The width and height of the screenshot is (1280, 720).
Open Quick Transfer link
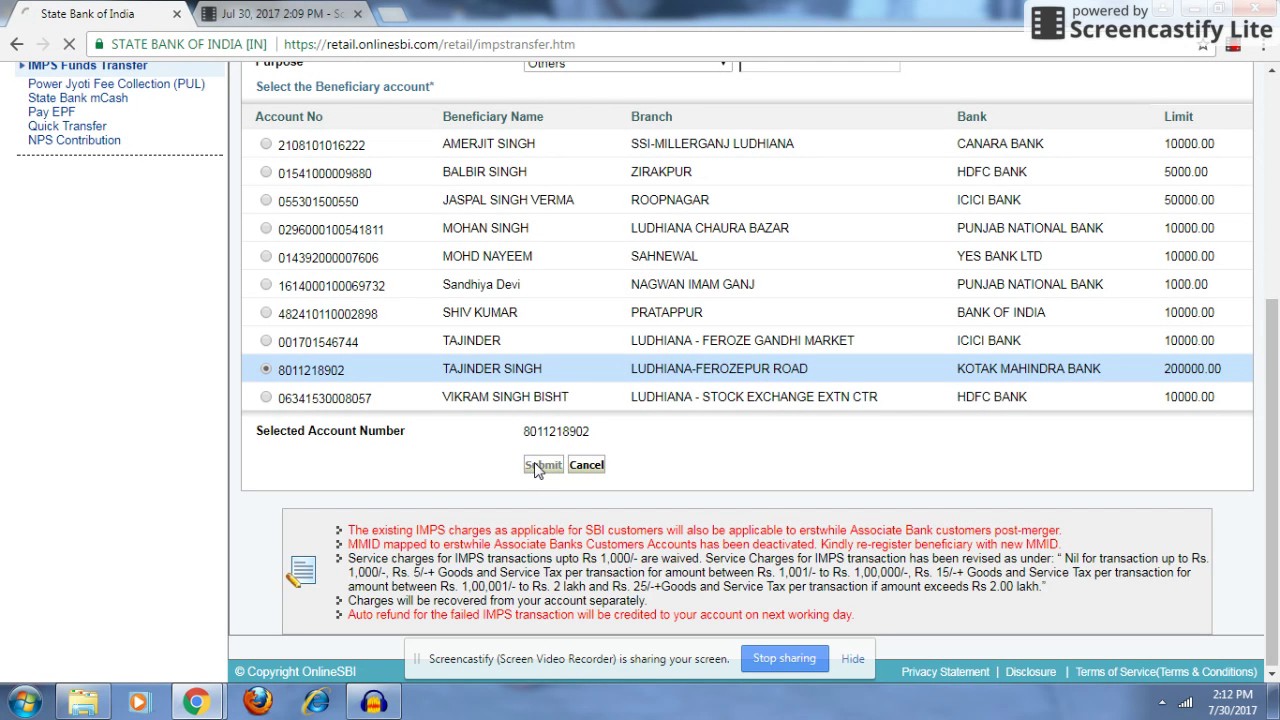tap(67, 126)
